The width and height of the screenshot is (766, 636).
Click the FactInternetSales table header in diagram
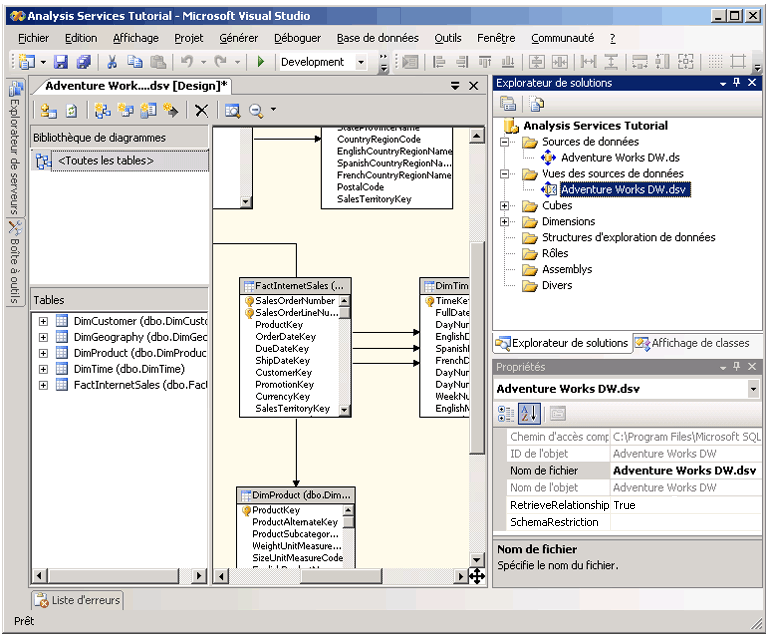point(295,286)
